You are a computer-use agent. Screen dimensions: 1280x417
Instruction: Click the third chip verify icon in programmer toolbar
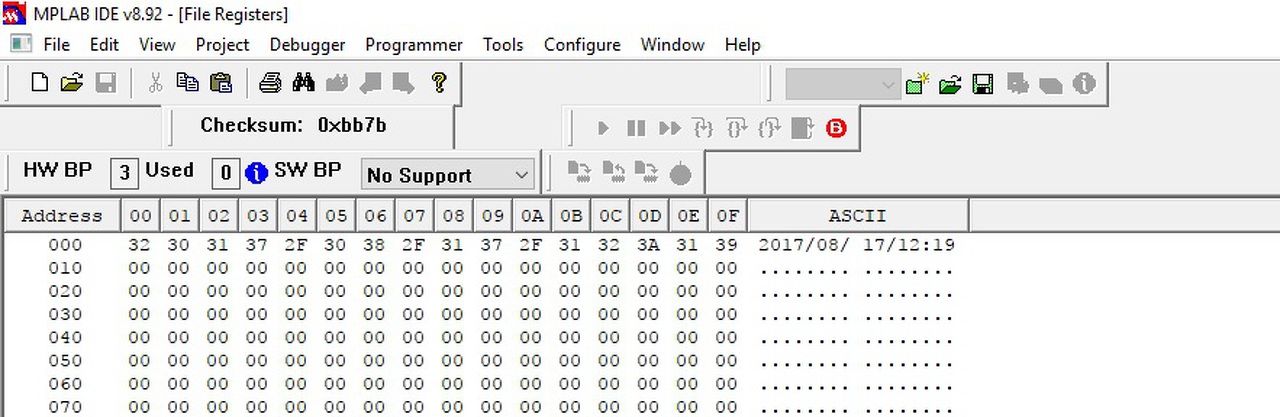pyautogui.click(x=646, y=173)
